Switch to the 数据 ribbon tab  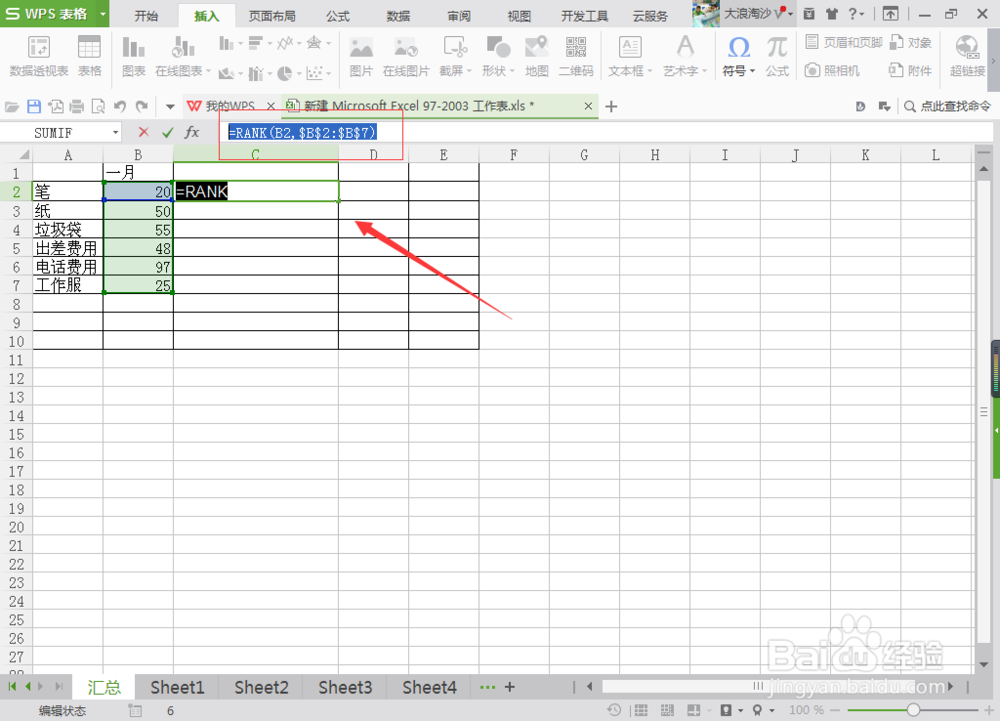click(x=398, y=16)
